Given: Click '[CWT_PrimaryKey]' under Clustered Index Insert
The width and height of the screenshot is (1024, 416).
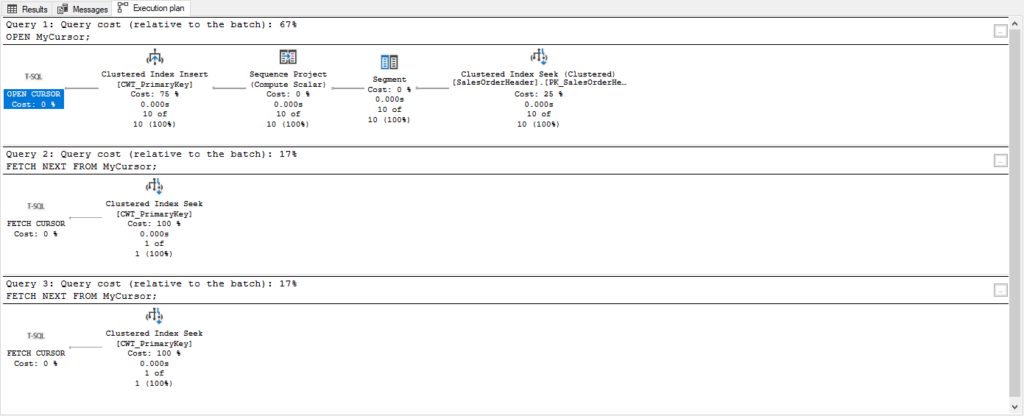Looking at the screenshot, I should coord(154,84).
